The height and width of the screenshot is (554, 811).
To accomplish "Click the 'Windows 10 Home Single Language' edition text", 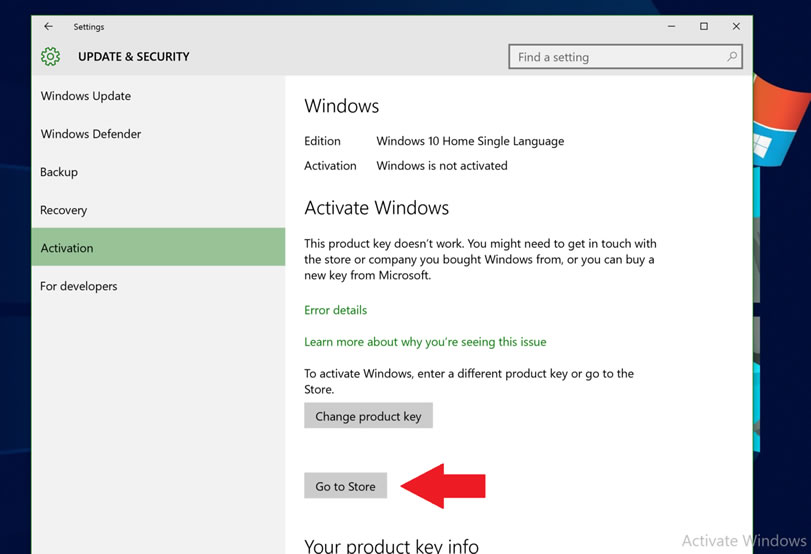I will (470, 141).
